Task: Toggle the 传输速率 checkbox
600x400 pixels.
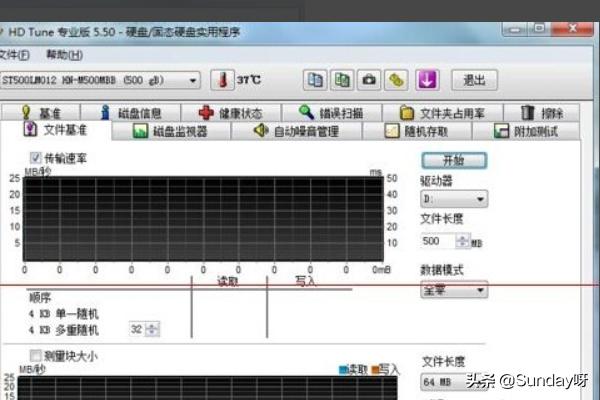Action: point(35,158)
